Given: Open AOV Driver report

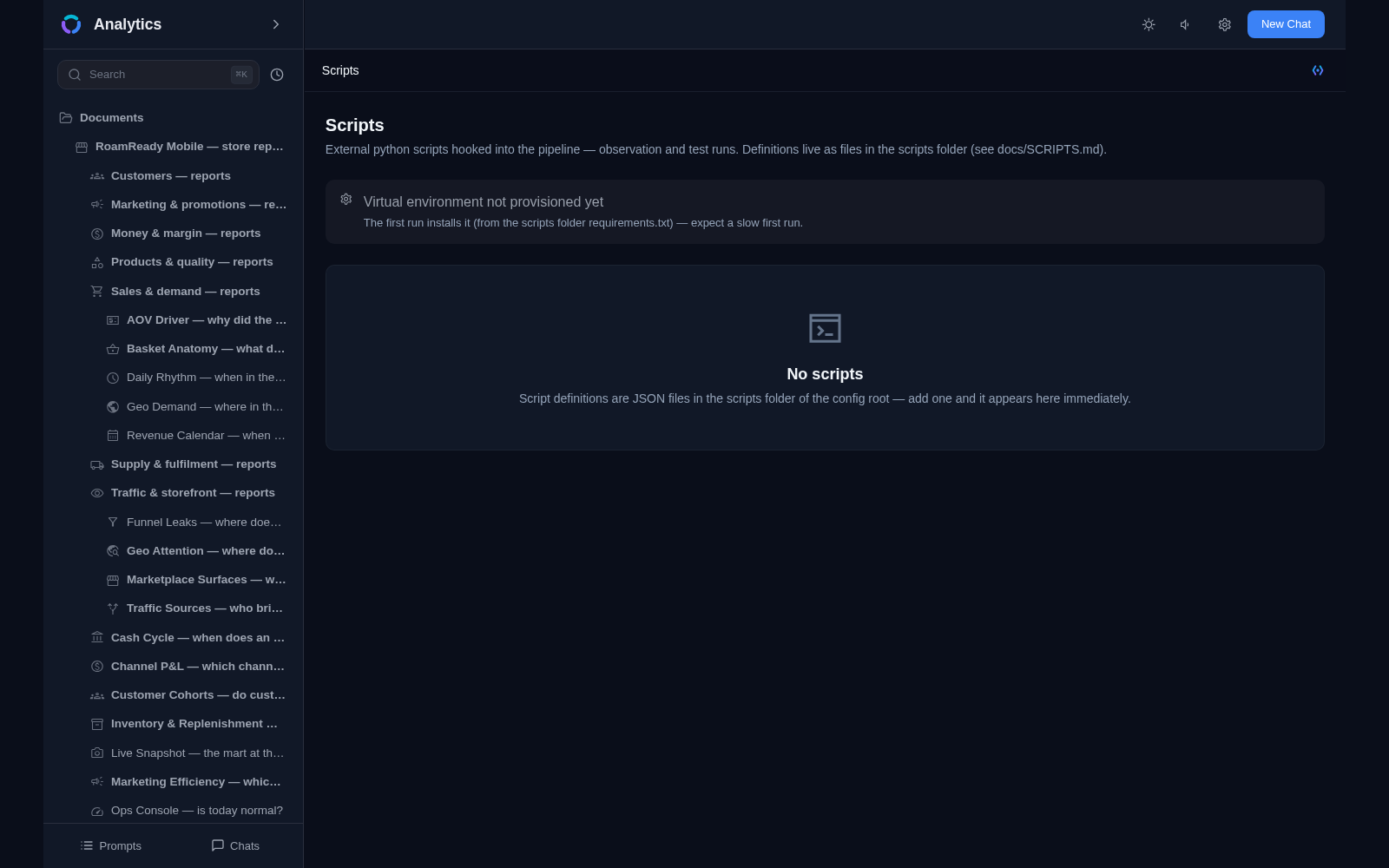Looking at the screenshot, I should click(174, 320).
